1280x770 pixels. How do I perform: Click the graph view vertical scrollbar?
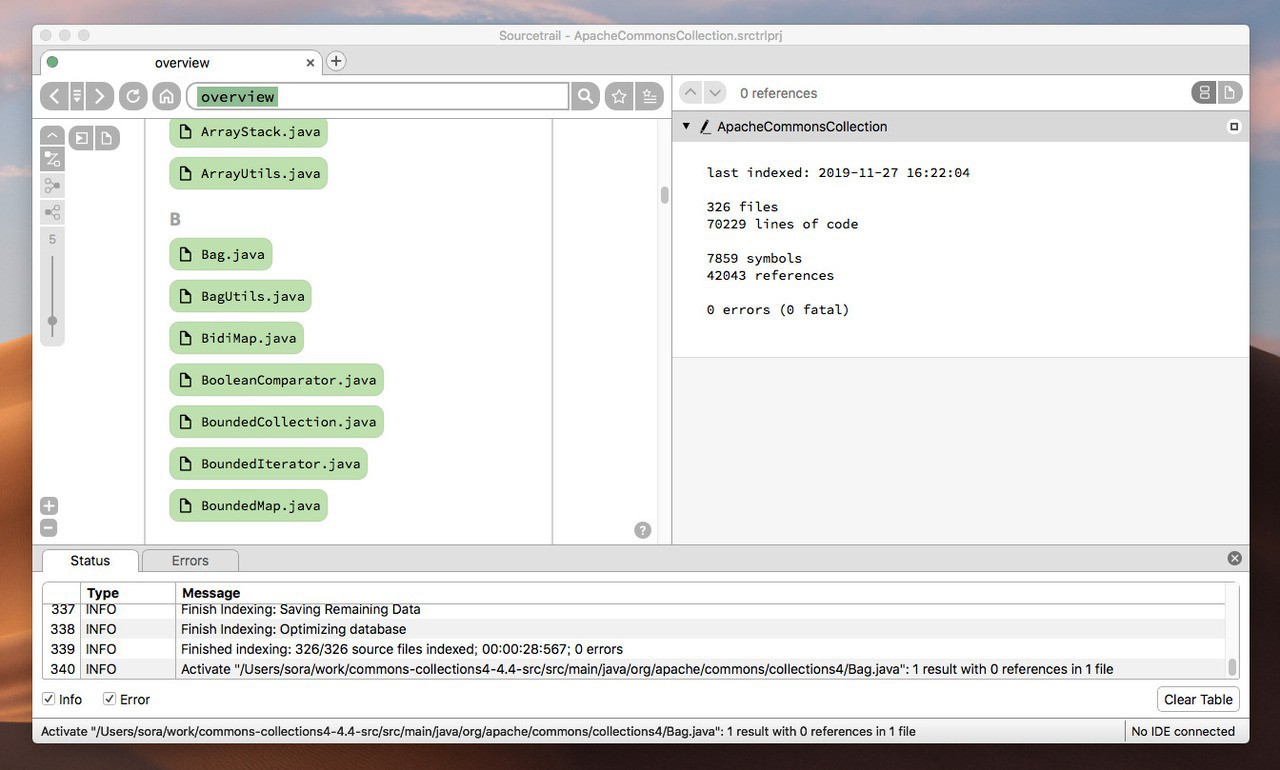pyautogui.click(x=664, y=195)
